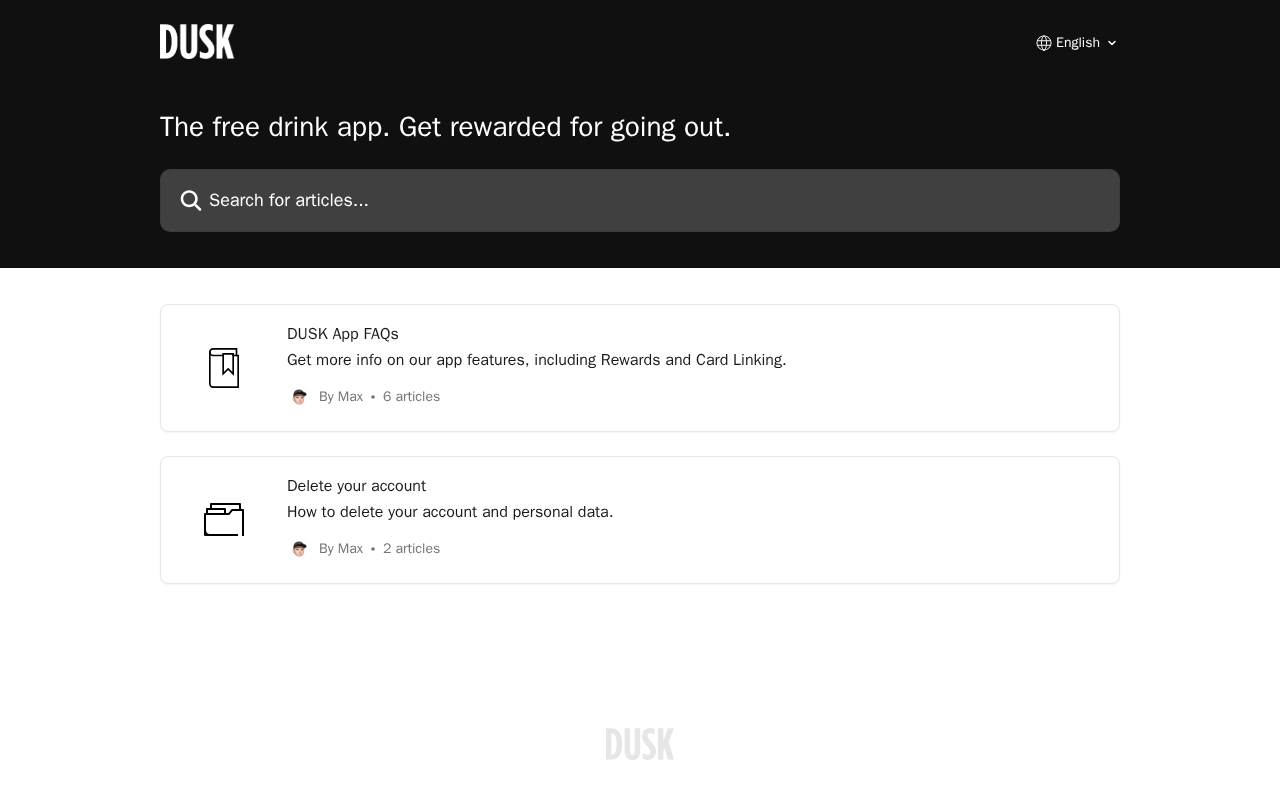The height and width of the screenshot is (800, 1280).
Task: Click the free drink app tagline heading
Action: click(x=445, y=127)
